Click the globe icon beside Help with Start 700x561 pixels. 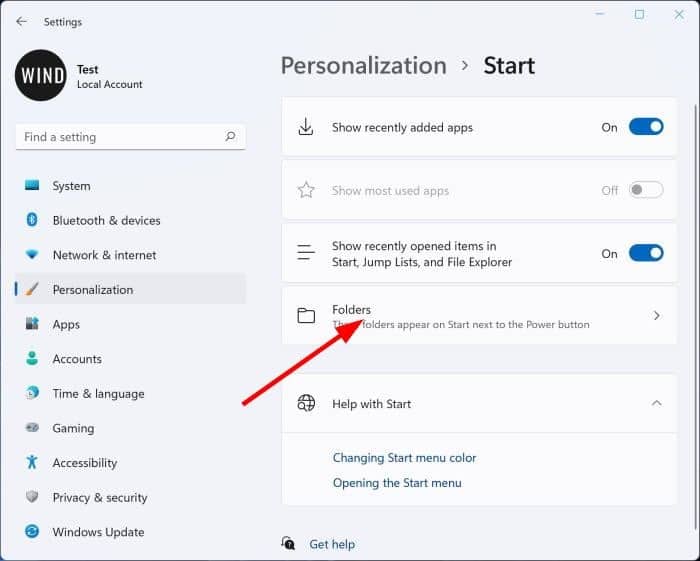point(306,403)
